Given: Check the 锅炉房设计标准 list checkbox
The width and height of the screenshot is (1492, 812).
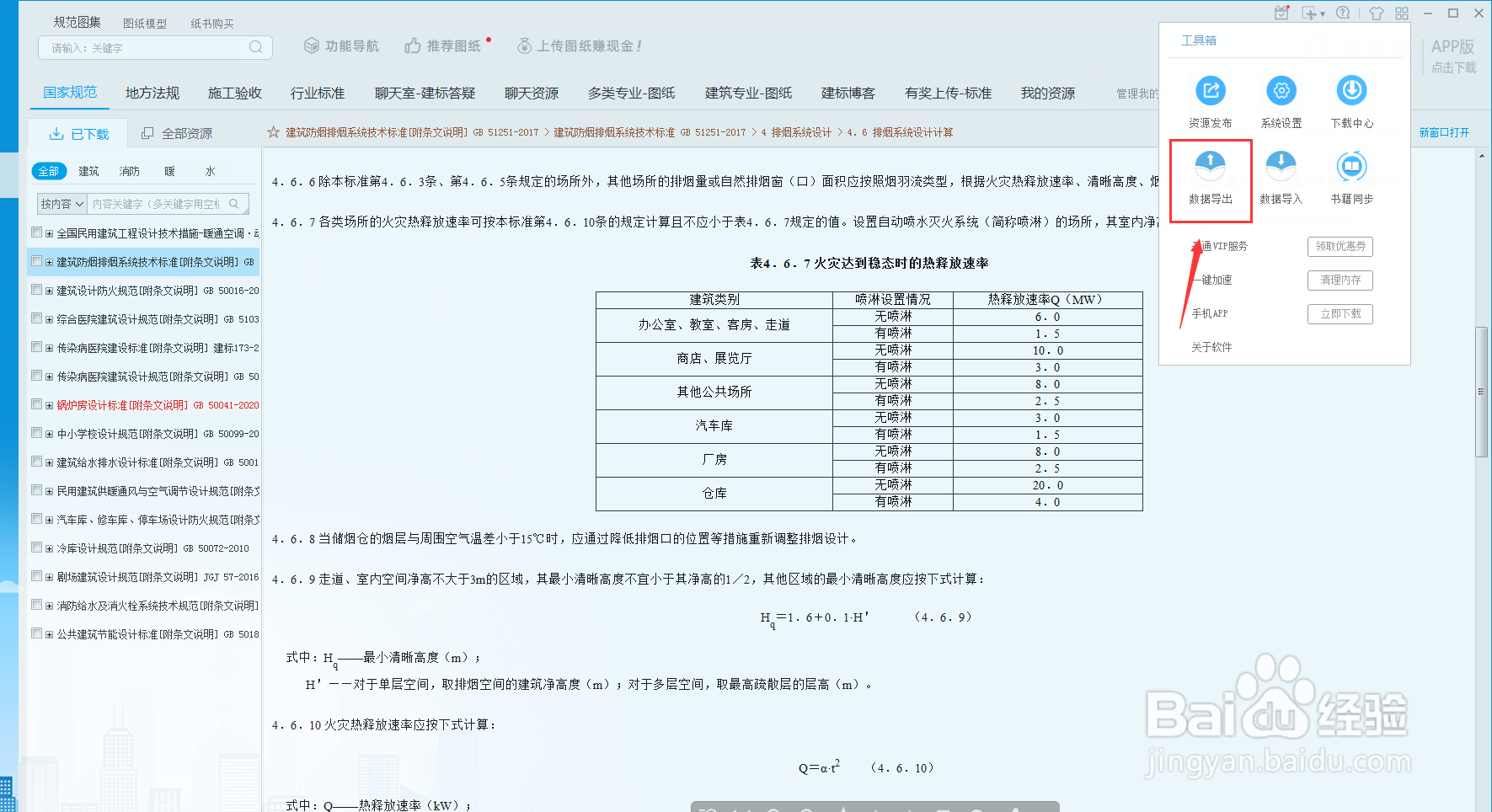Looking at the screenshot, I should (35, 403).
